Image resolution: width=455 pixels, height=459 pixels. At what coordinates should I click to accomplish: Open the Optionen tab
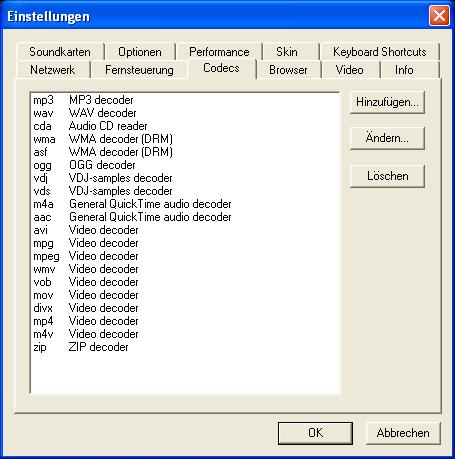[x=140, y=52]
